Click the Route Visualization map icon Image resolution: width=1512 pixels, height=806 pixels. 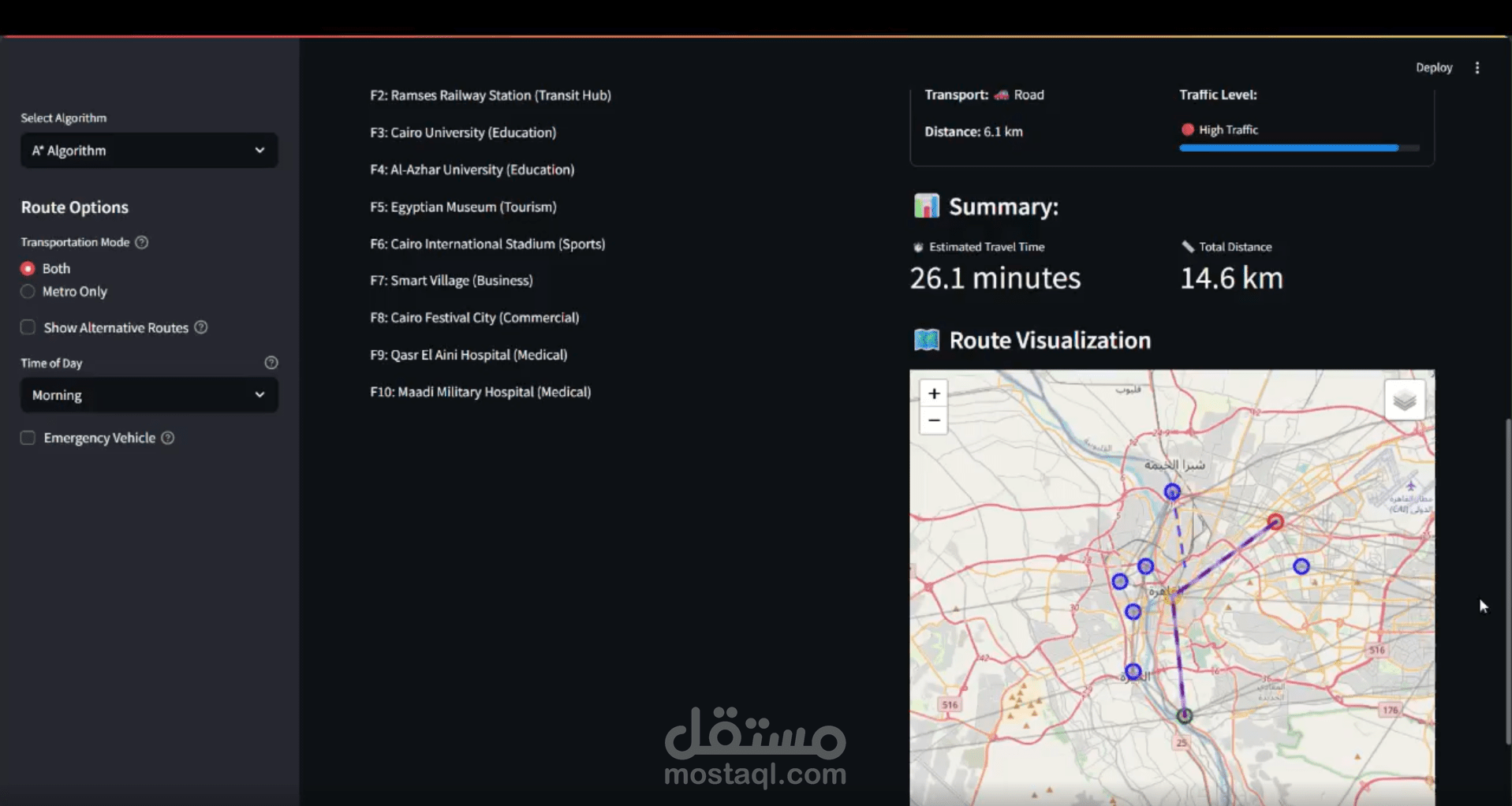[926, 340]
